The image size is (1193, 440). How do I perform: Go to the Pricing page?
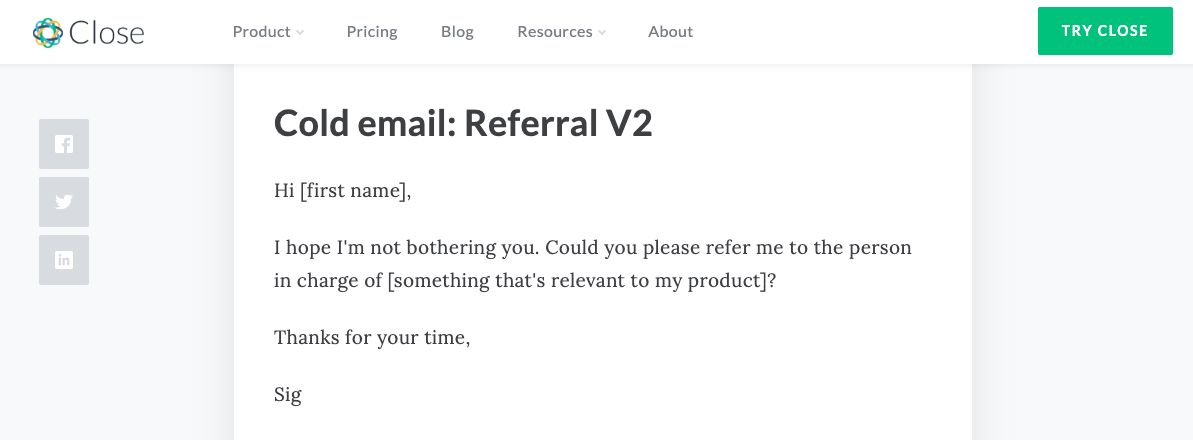372,32
